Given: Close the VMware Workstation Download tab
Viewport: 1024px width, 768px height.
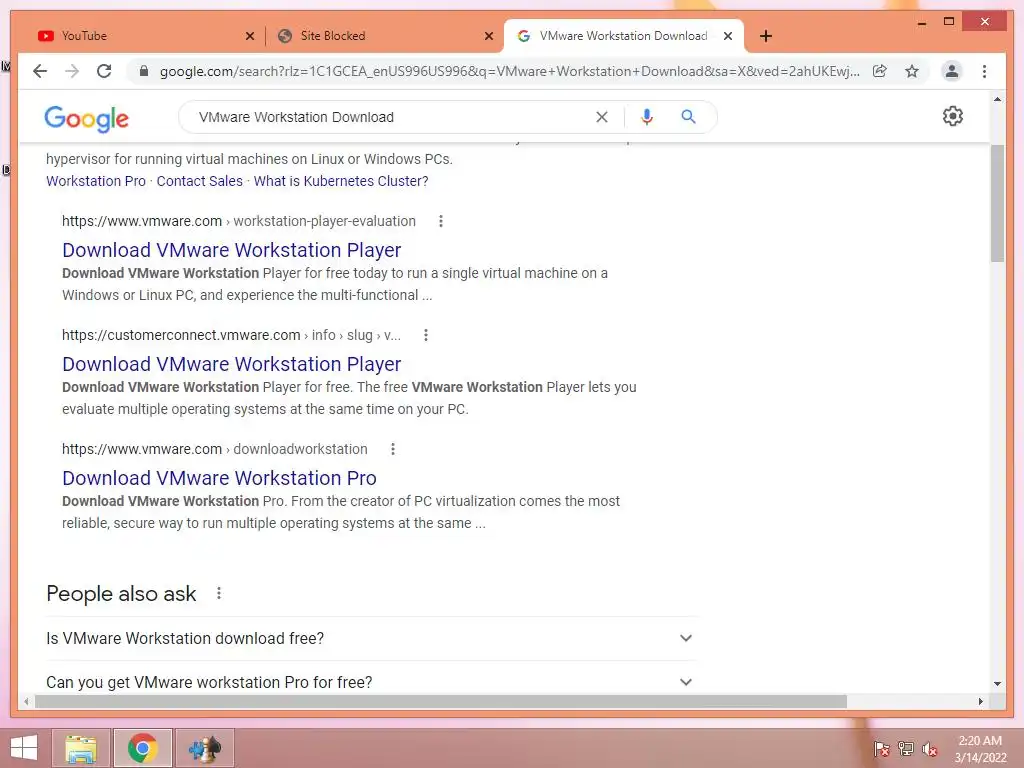Looking at the screenshot, I should point(728,36).
